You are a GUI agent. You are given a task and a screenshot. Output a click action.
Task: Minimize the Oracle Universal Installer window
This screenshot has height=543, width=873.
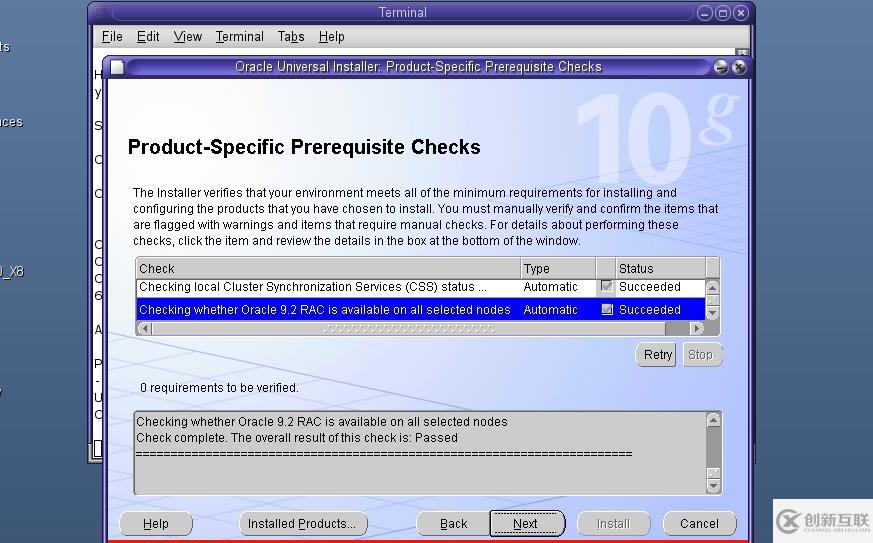721,67
